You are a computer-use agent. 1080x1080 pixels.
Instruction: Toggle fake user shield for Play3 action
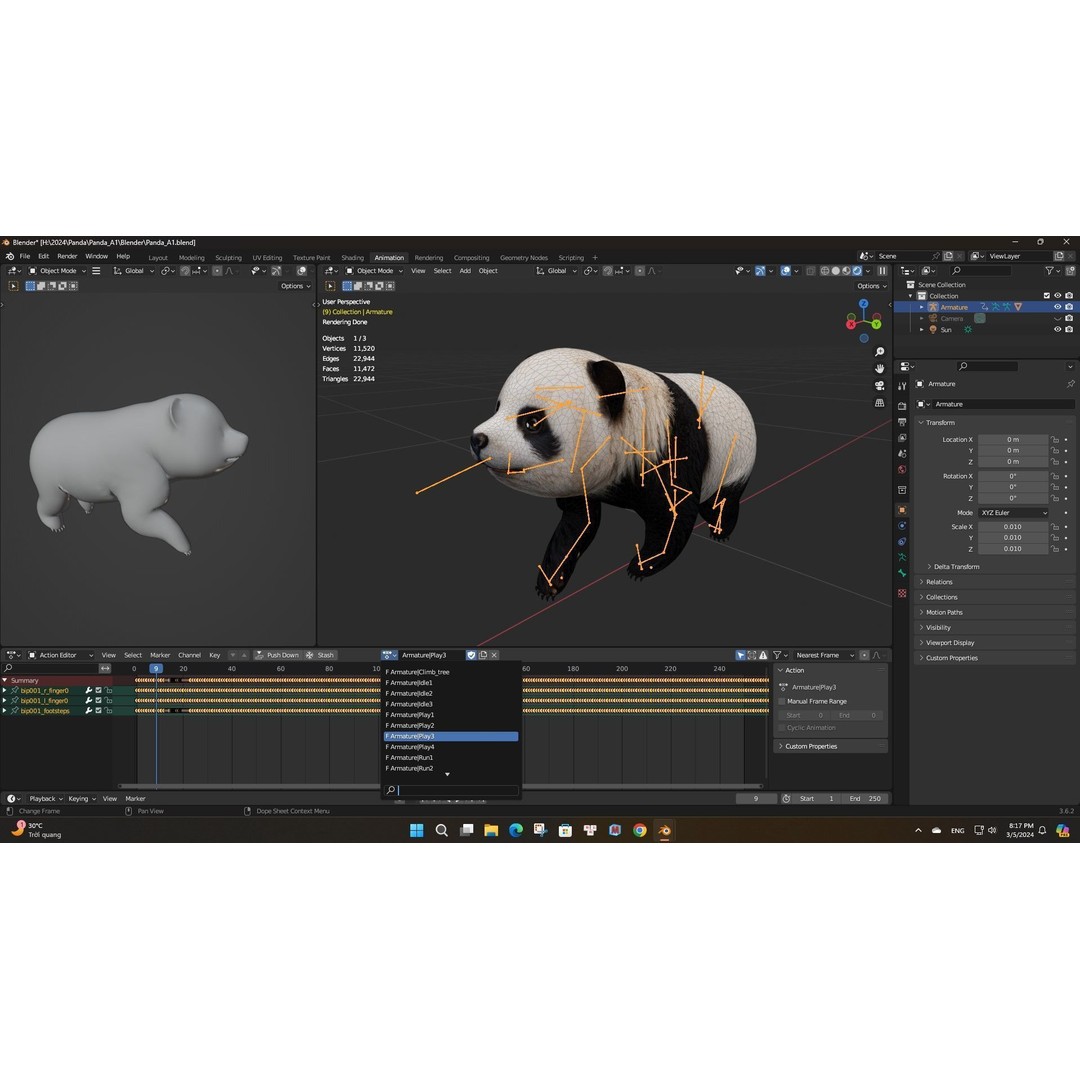(471, 655)
